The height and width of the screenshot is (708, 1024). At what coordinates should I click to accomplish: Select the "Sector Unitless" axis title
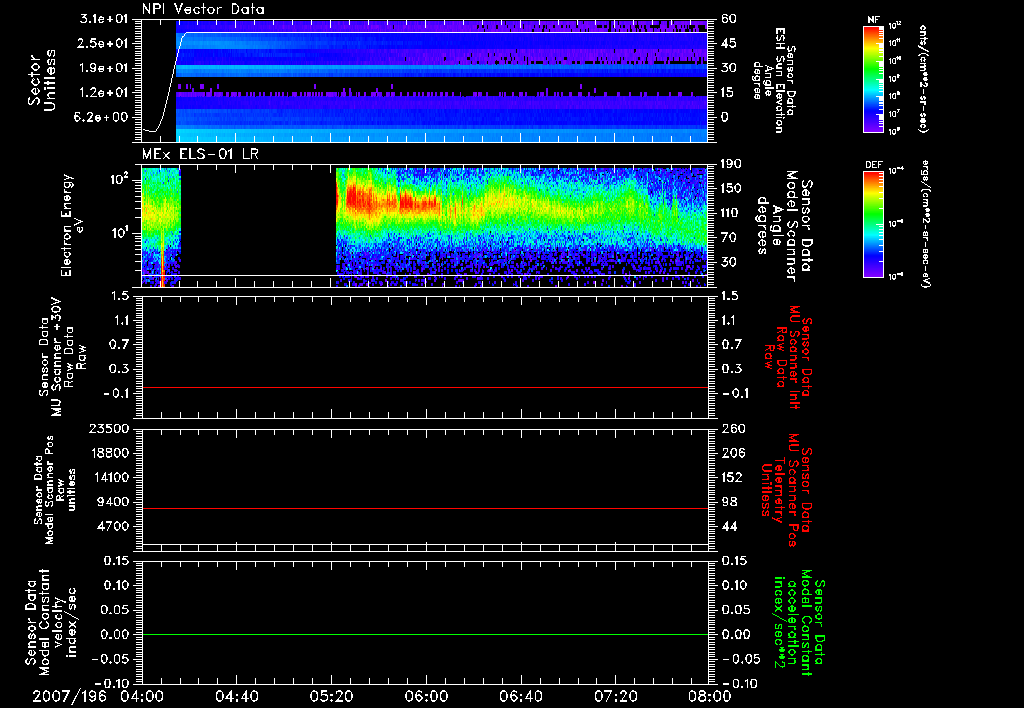click(x=42, y=80)
